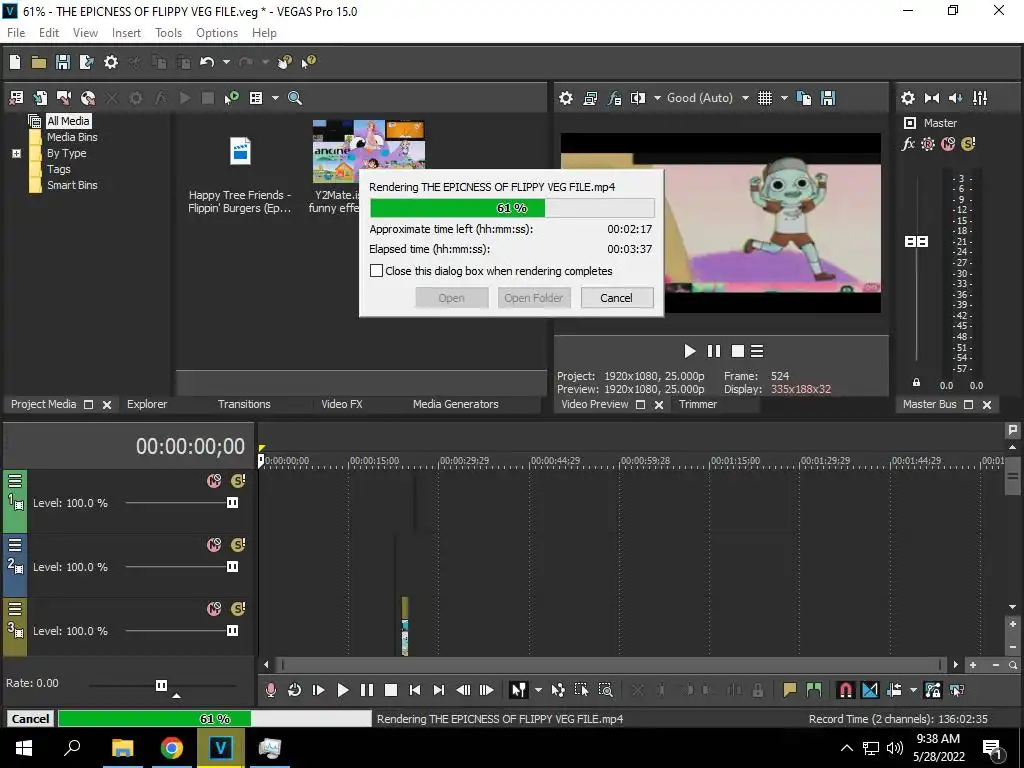Mute video track 1
This screenshot has width=1024, height=768.
pyautogui.click(x=214, y=481)
